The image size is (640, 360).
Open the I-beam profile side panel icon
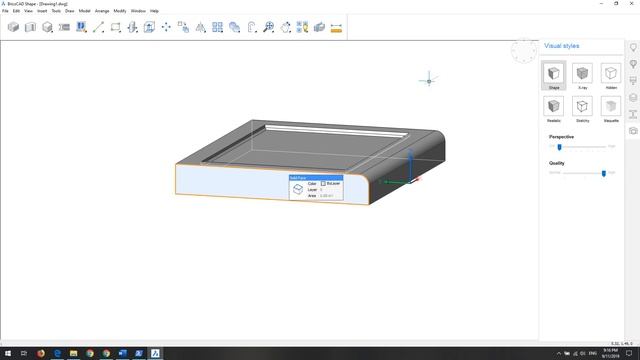tap(633, 114)
